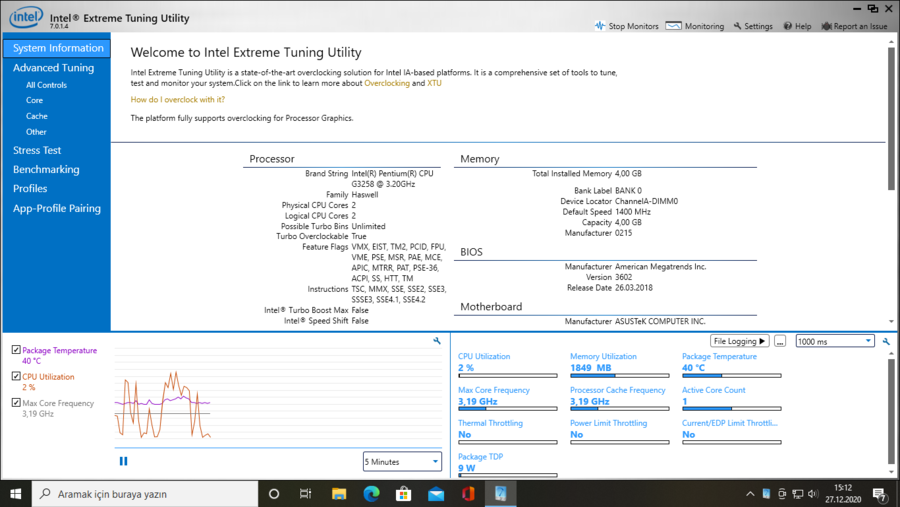Viewport: 900px width, 507px height.
Task: Click the ellipsis button beside File Logging
Action: click(779, 341)
